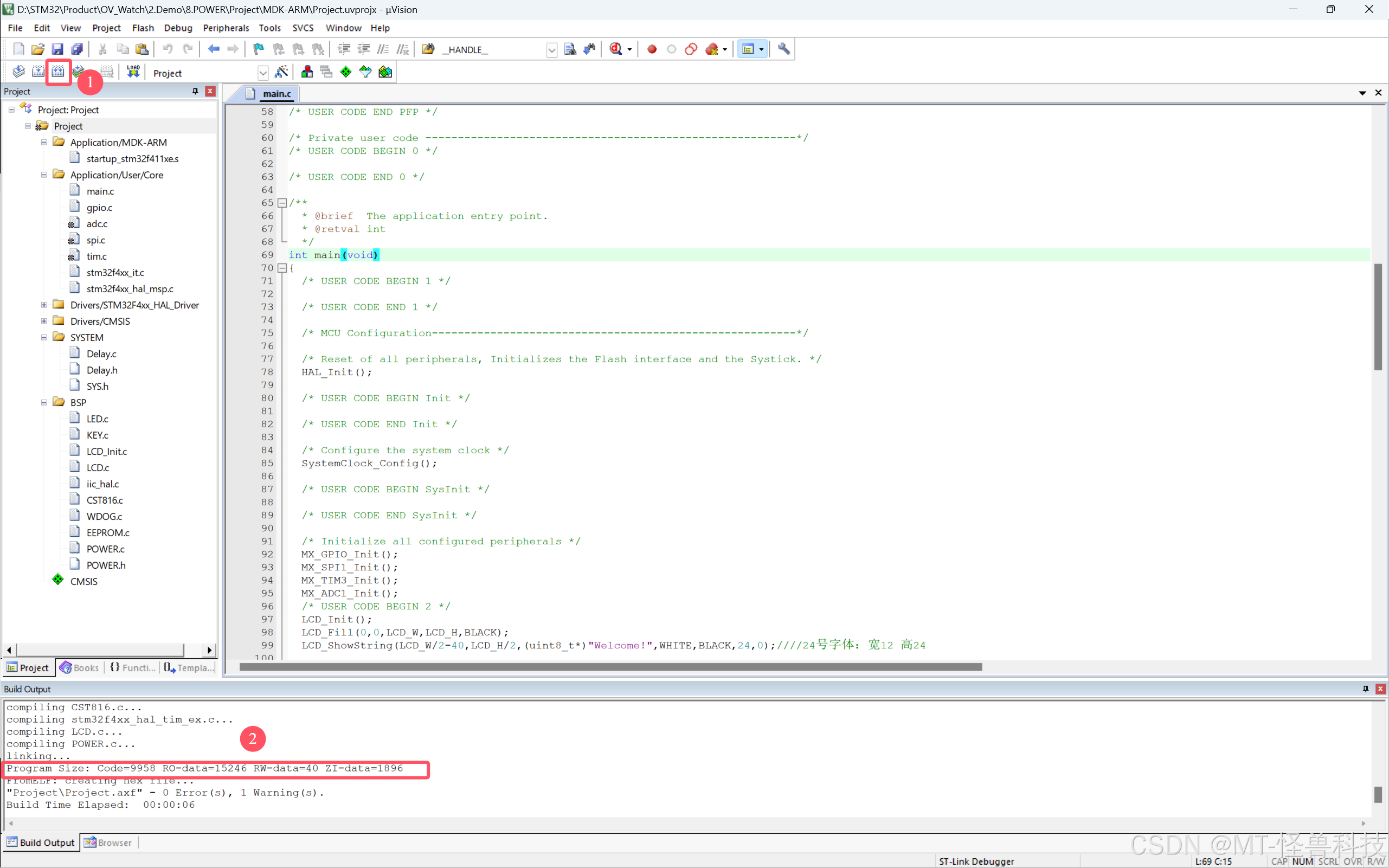
Task: Open the Browser tab next to Build Output
Action: click(108, 842)
